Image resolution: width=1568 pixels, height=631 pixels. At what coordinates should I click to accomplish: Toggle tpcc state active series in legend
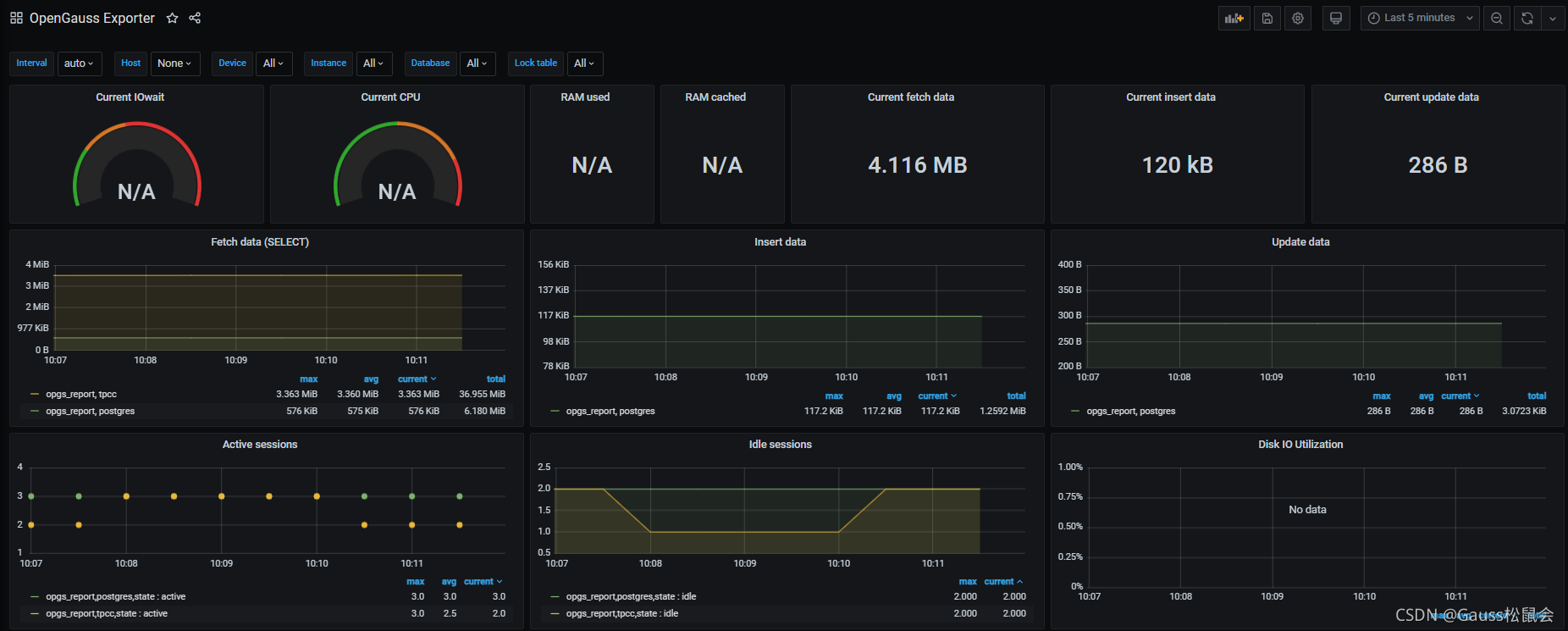[107, 614]
